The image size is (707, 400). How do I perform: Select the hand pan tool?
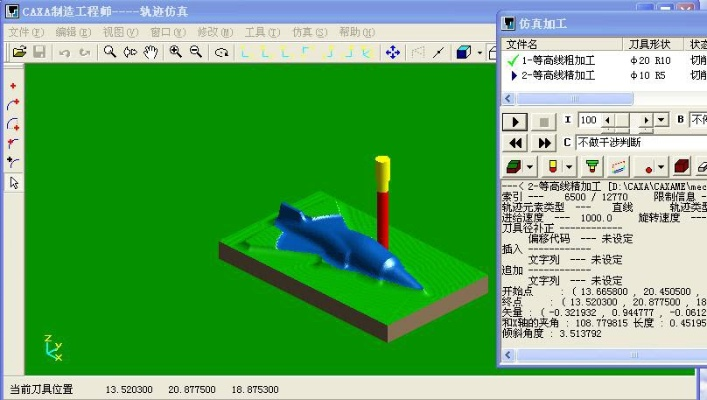point(151,52)
